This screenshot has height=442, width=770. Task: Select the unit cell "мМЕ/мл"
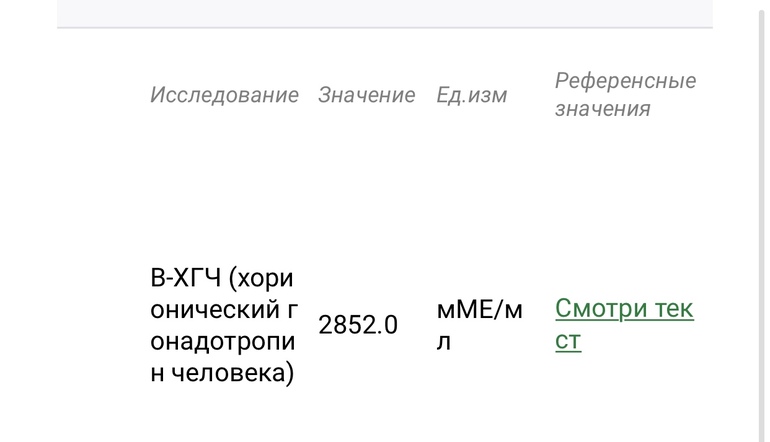pos(479,325)
